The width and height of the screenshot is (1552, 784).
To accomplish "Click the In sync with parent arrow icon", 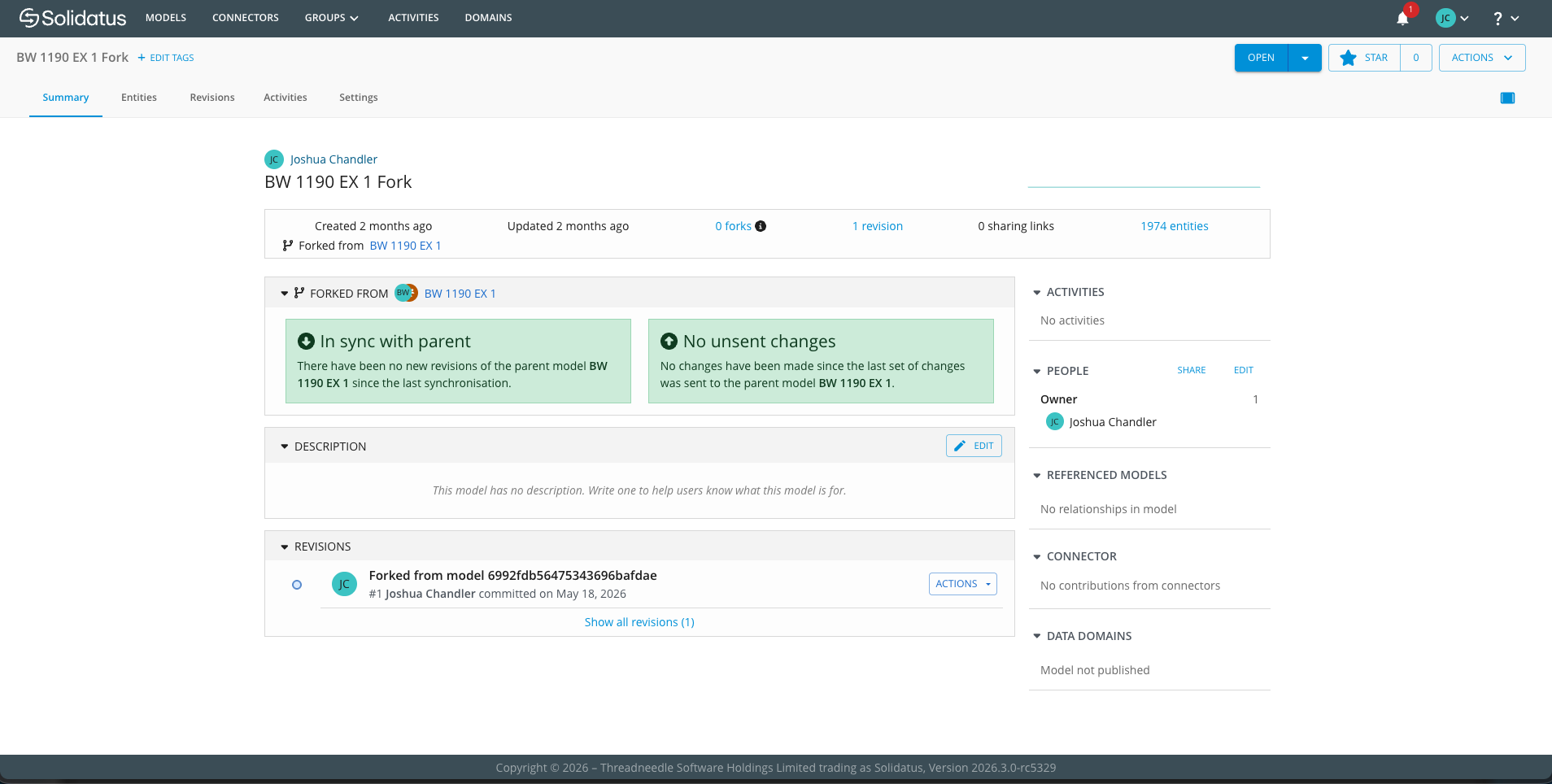I will click(306, 341).
